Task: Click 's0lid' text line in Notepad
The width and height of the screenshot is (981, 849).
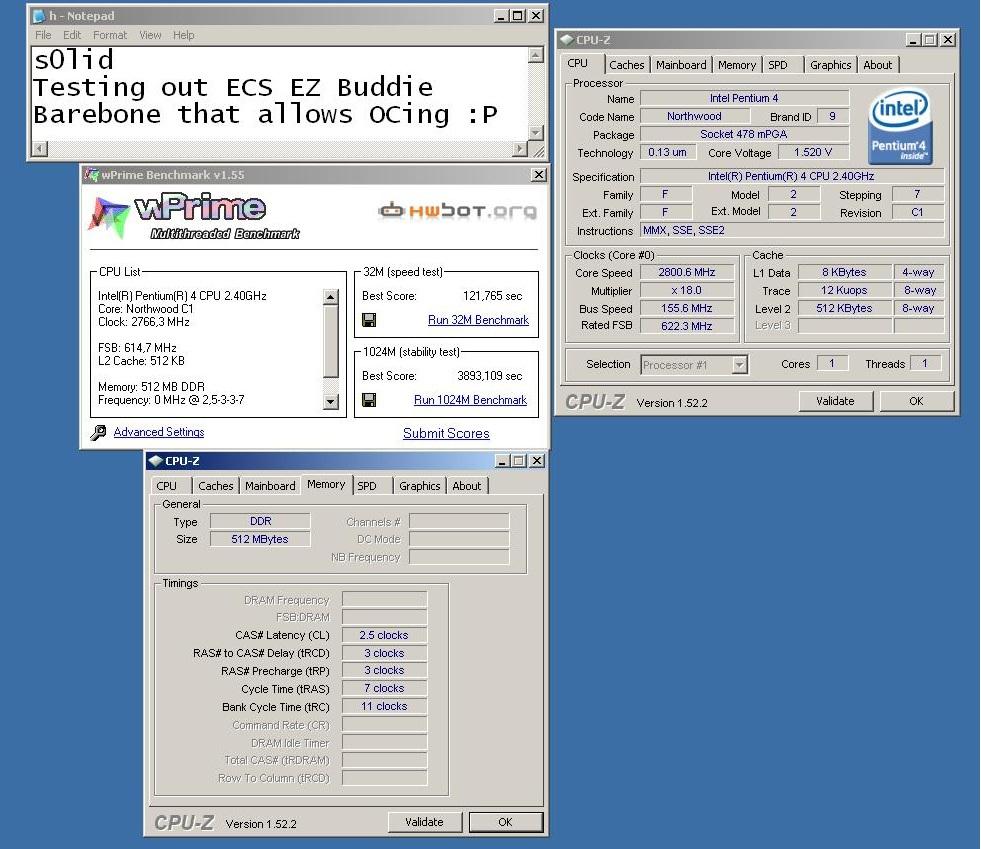Action: (74, 60)
